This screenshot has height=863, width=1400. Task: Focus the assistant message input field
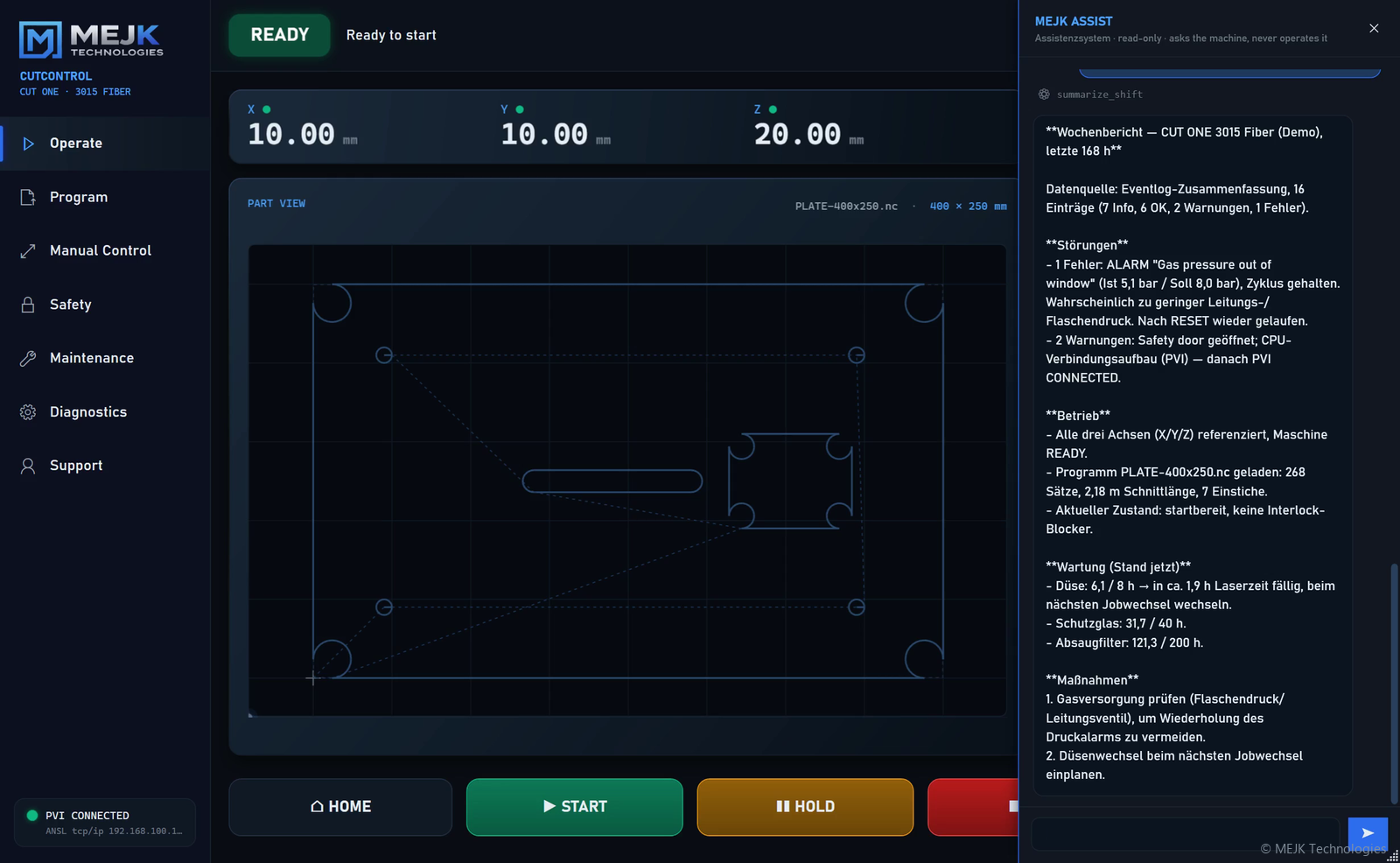pyautogui.click(x=1186, y=834)
